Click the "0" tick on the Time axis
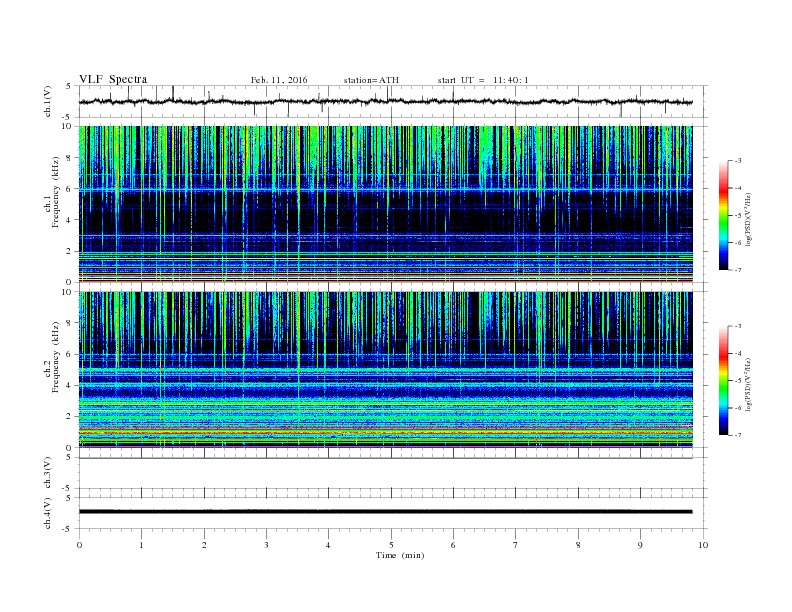 coord(79,545)
